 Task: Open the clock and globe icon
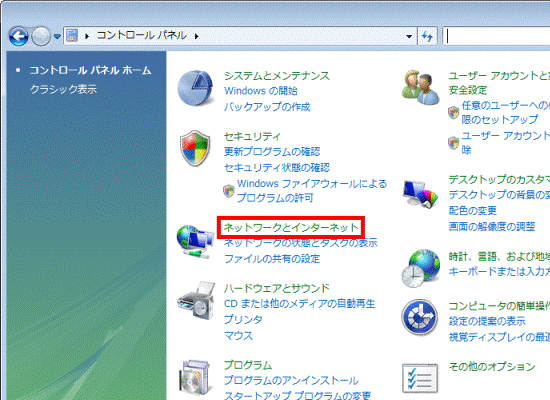420,268
